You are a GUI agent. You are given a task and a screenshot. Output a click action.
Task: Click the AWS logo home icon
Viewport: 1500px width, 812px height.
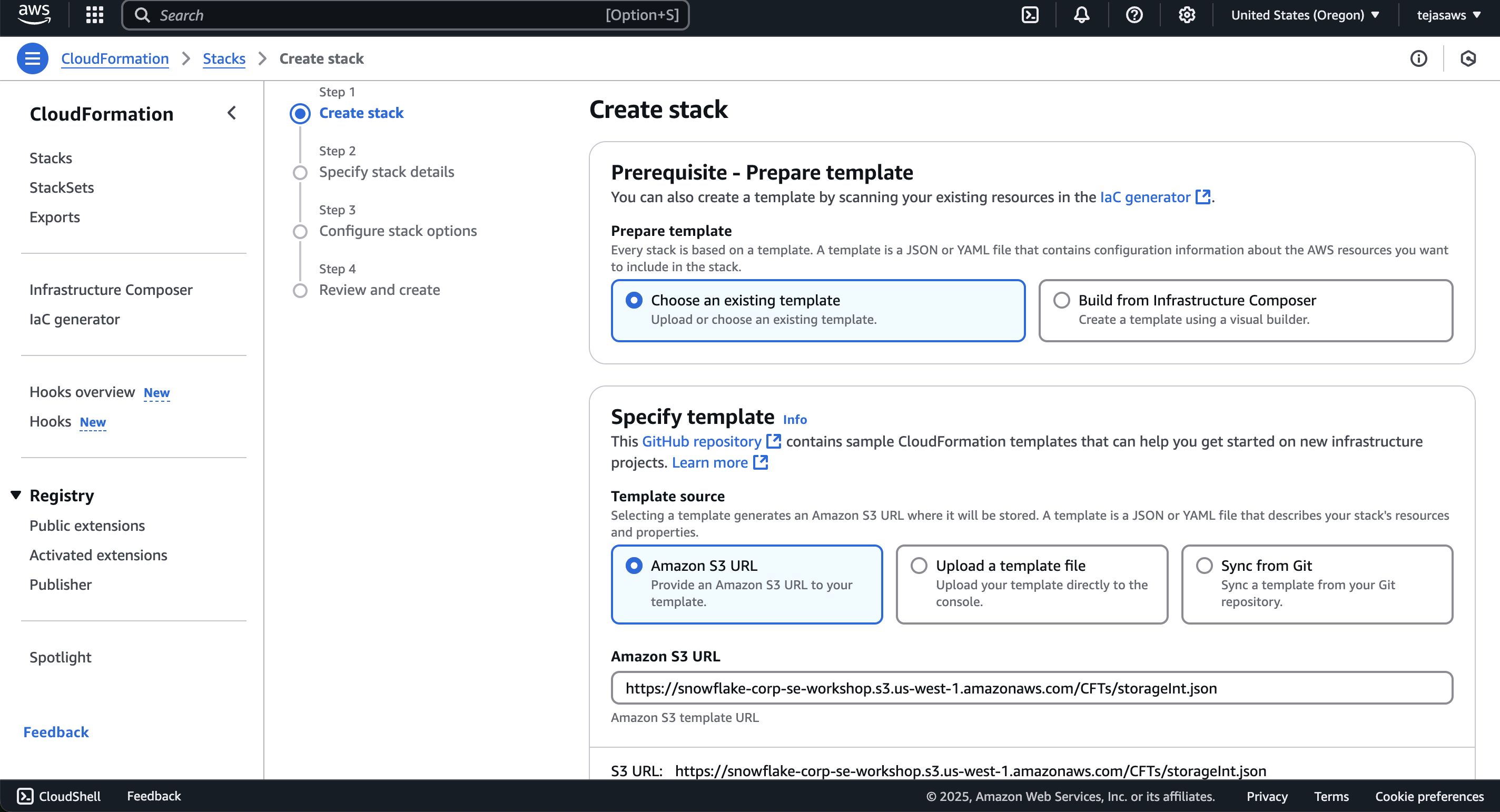[x=34, y=14]
